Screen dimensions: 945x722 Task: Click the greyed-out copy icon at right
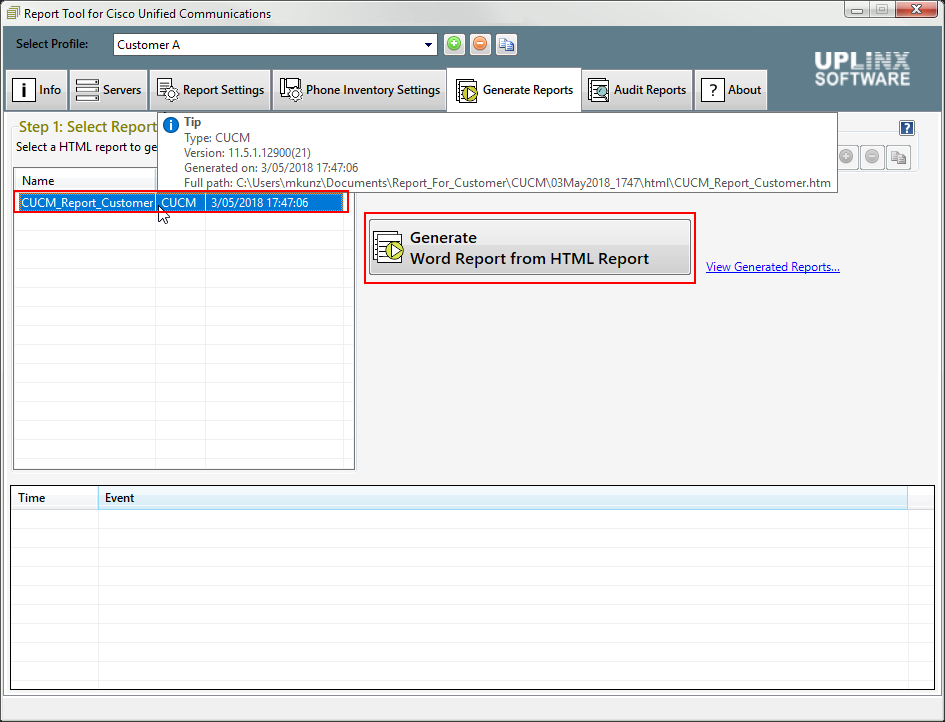[899, 157]
